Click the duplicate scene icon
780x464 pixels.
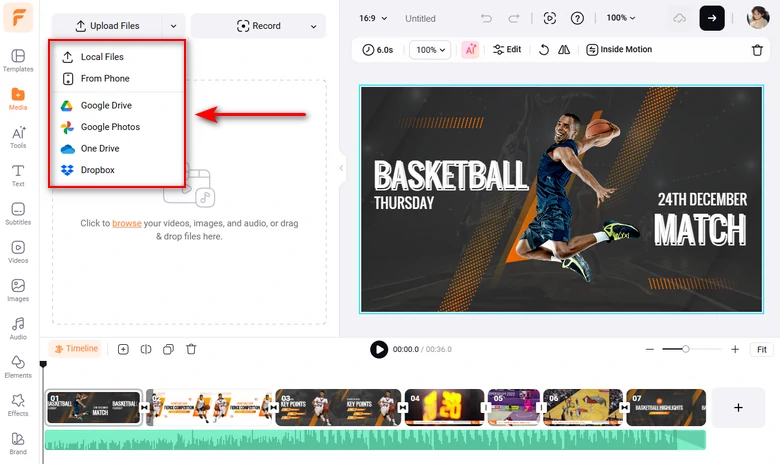tap(169, 349)
